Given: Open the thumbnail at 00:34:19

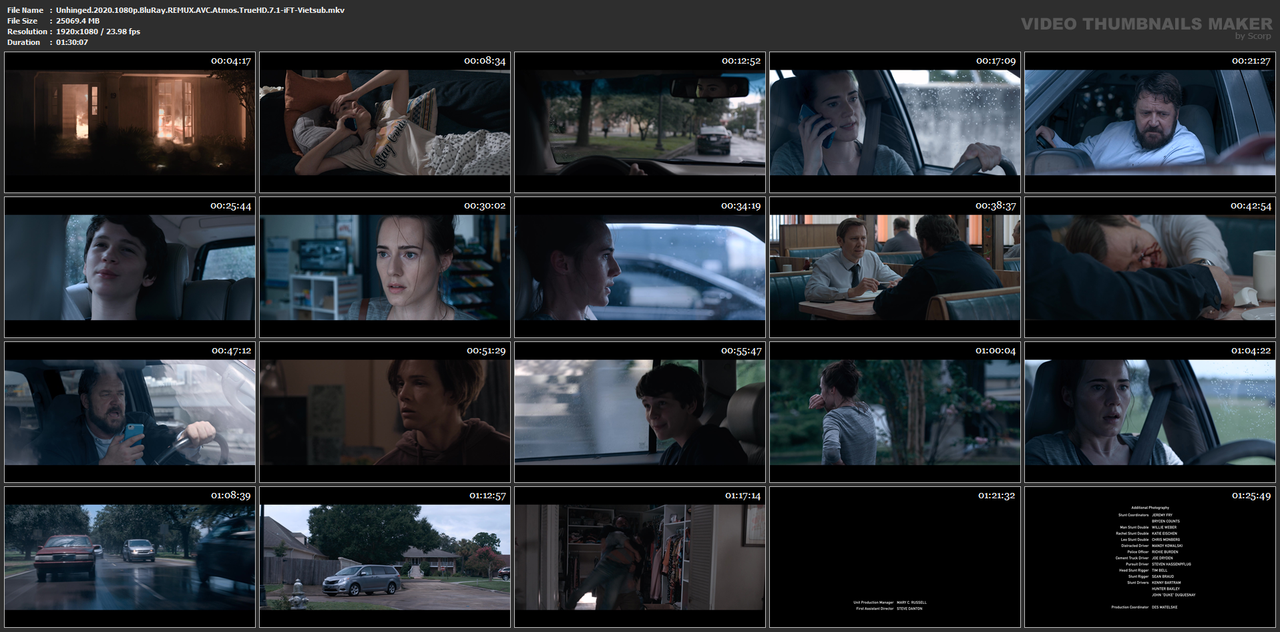Looking at the screenshot, I should 640,267.
